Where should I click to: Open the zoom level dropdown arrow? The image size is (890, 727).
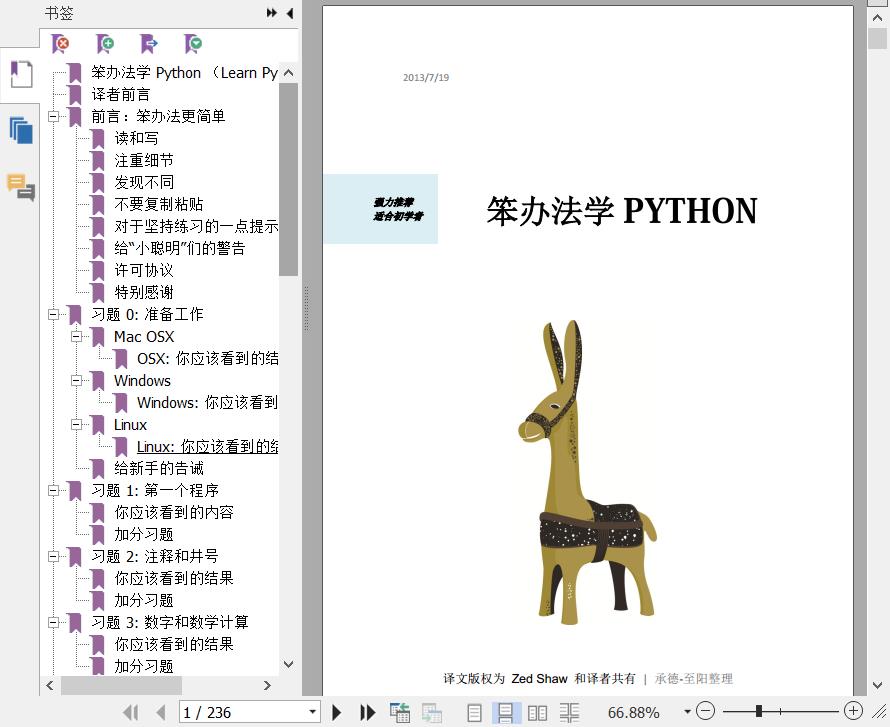[687, 712]
